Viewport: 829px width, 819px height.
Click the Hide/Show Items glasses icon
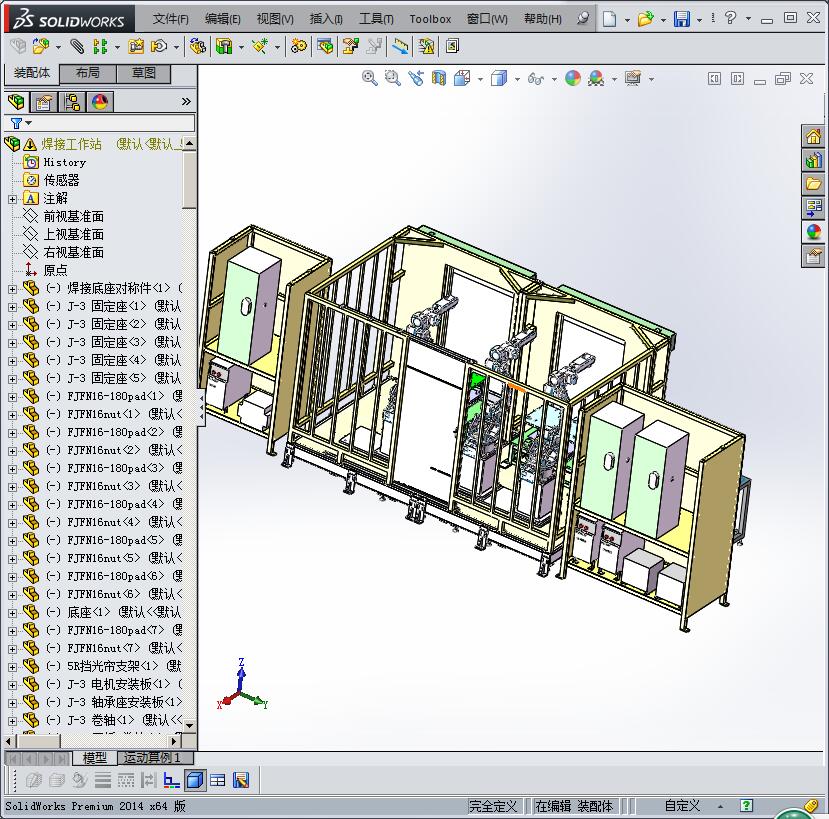point(536,79)
